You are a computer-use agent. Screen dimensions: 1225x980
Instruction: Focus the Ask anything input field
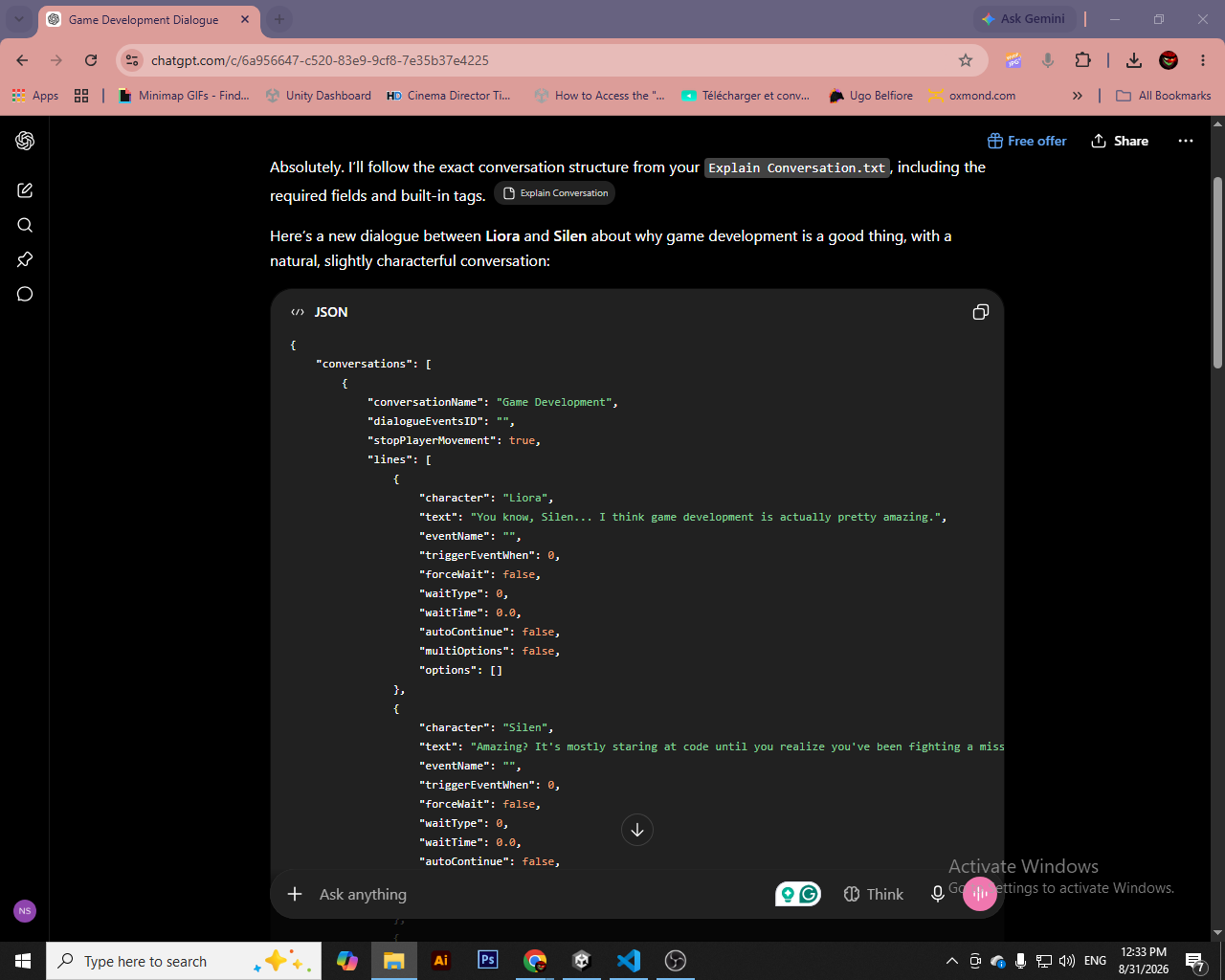pos(536,894)
